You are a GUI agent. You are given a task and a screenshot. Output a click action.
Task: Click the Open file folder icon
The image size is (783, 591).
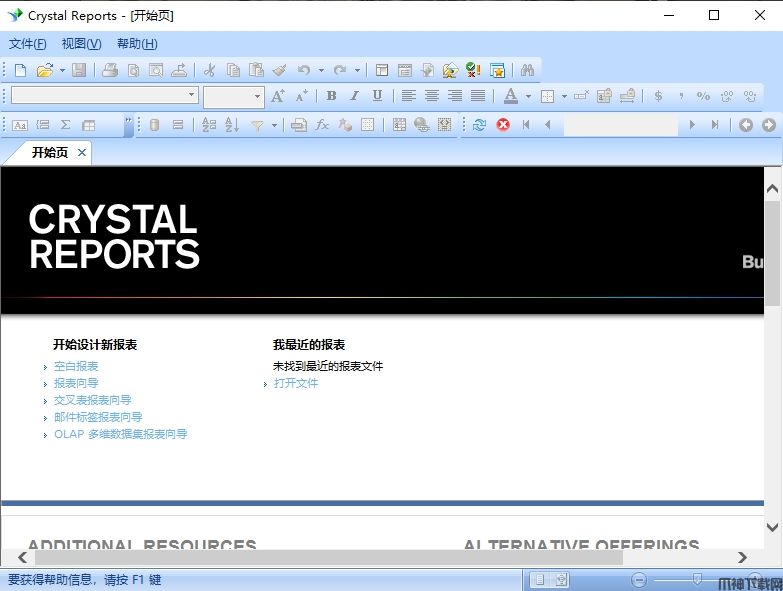coord(44,70)
